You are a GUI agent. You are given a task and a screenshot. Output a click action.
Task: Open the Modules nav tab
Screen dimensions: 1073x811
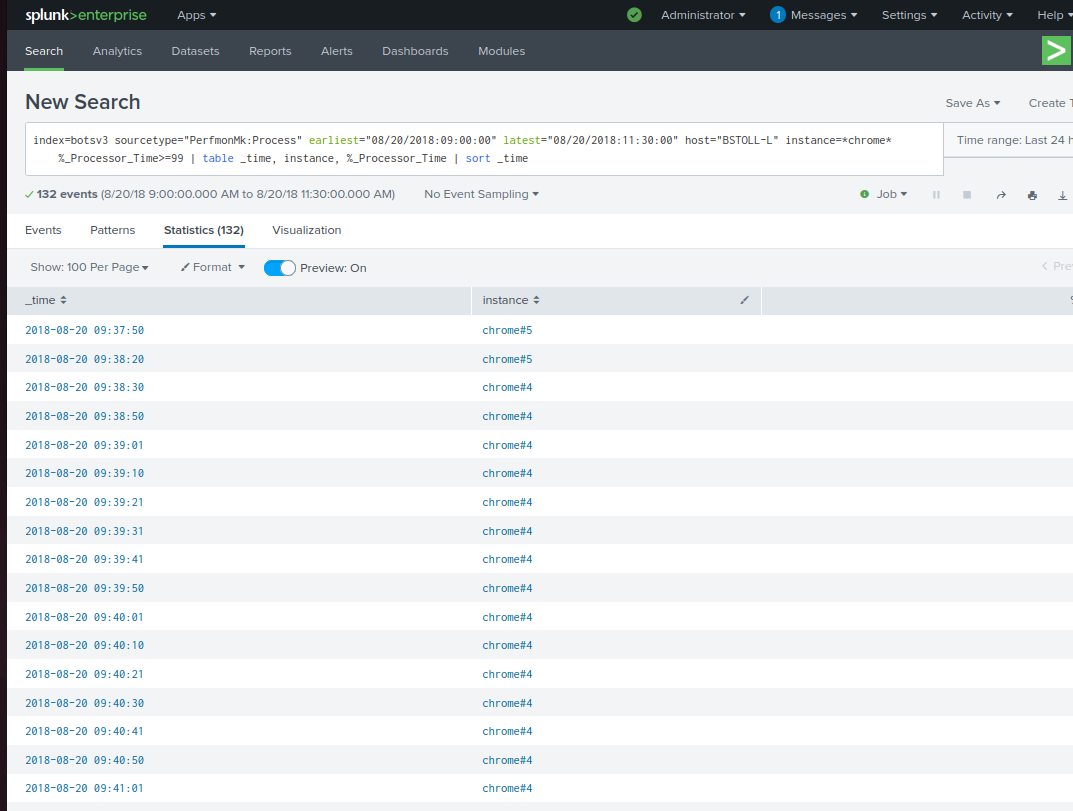501,51
